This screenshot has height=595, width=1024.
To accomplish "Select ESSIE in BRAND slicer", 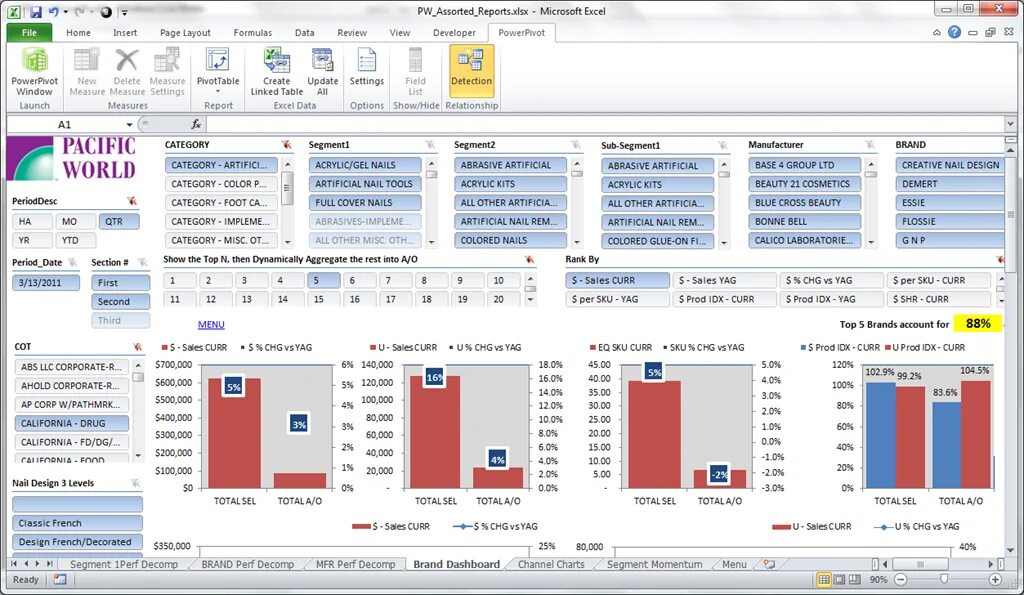I will click(x=950, y=202).
